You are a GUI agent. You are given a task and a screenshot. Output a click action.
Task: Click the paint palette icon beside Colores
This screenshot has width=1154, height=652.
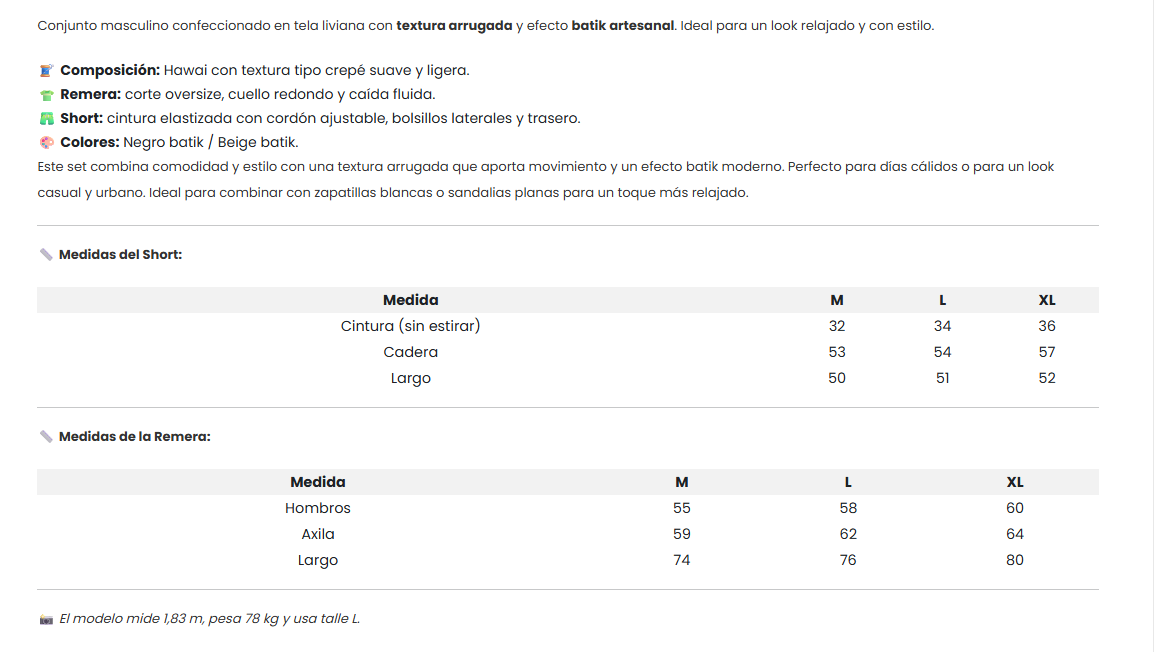pyautogui.click(x=46, y=143)
